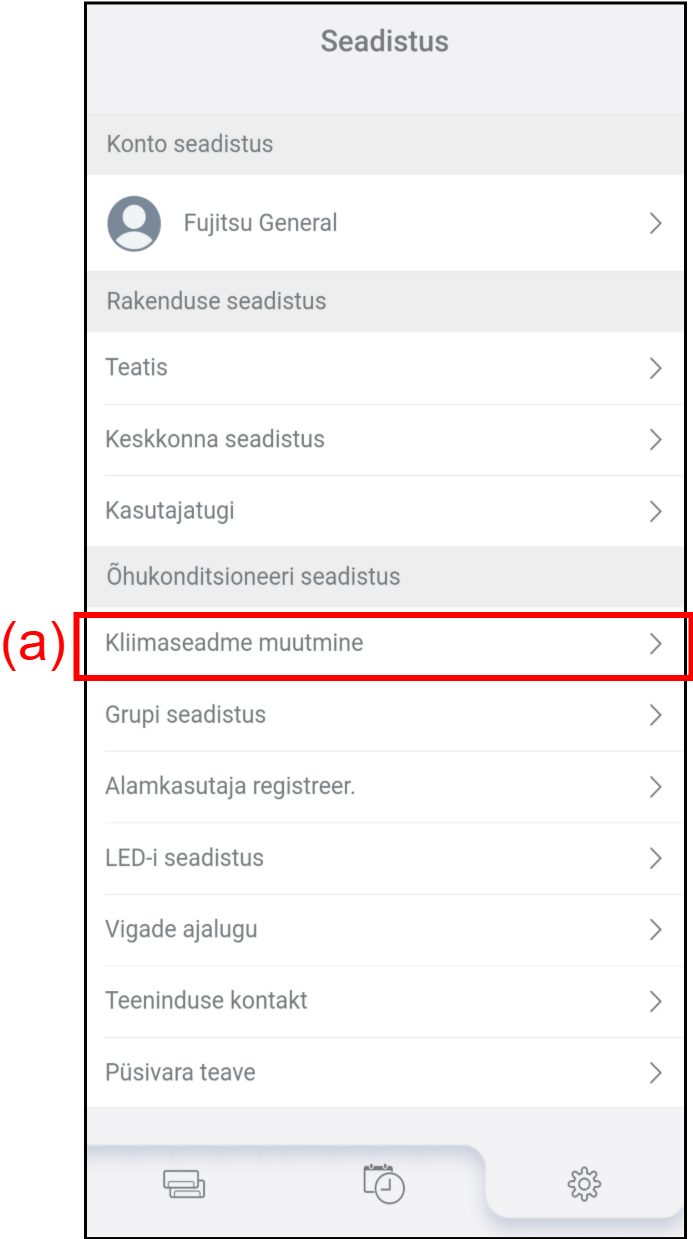Expand chevron next to Fujitsu General
Viewport: 693px width, 1239px height.
pos(656,223)
